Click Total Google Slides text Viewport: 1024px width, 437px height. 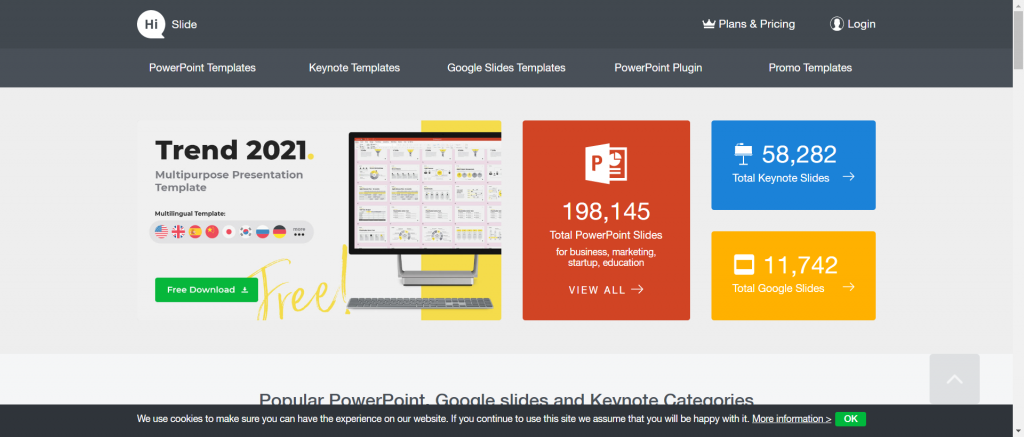pos(778,288)
